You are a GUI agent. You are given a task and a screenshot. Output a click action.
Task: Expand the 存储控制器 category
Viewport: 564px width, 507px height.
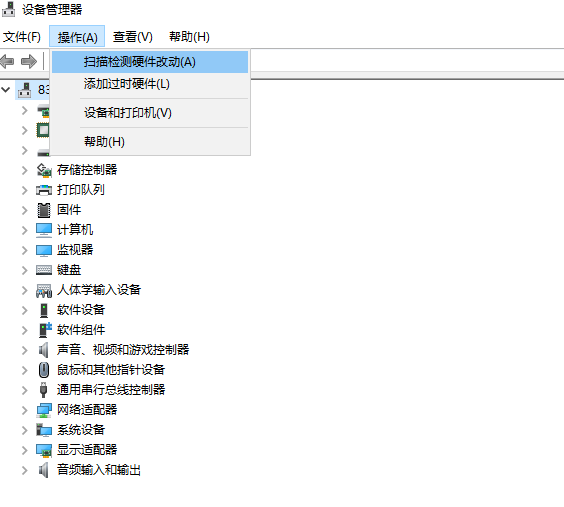(x=24, y=170)
